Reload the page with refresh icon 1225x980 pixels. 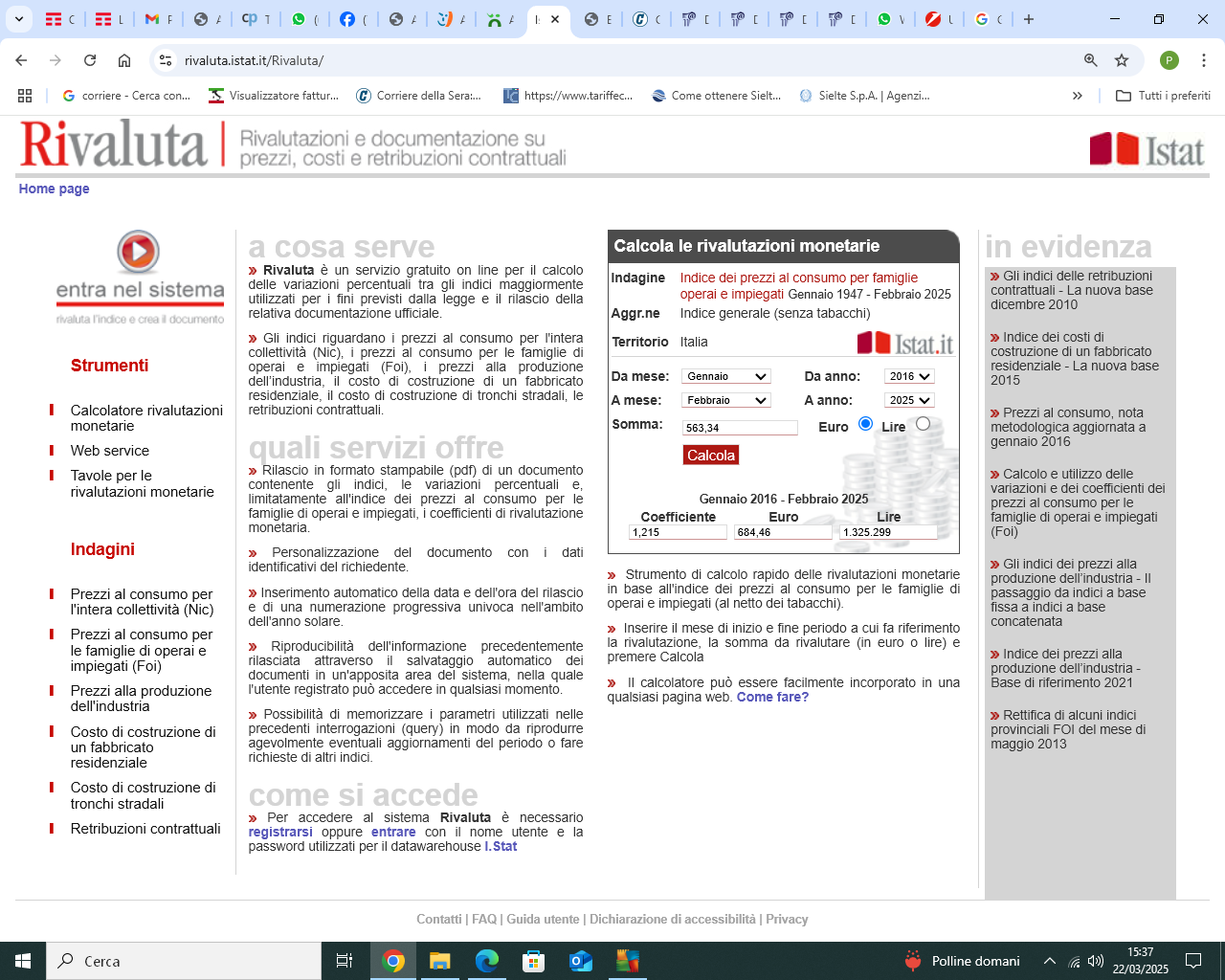(90, 60)
